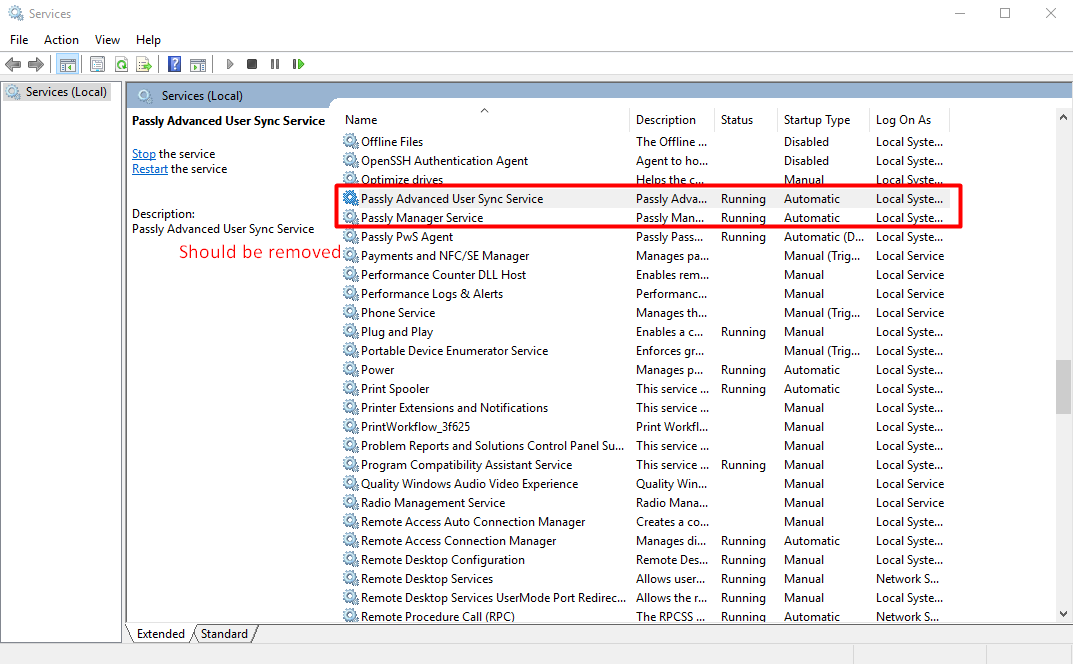Select Remote Desktop Configuration row
The height and width of the screenshot is (664, 1073).
pos(645,559)
